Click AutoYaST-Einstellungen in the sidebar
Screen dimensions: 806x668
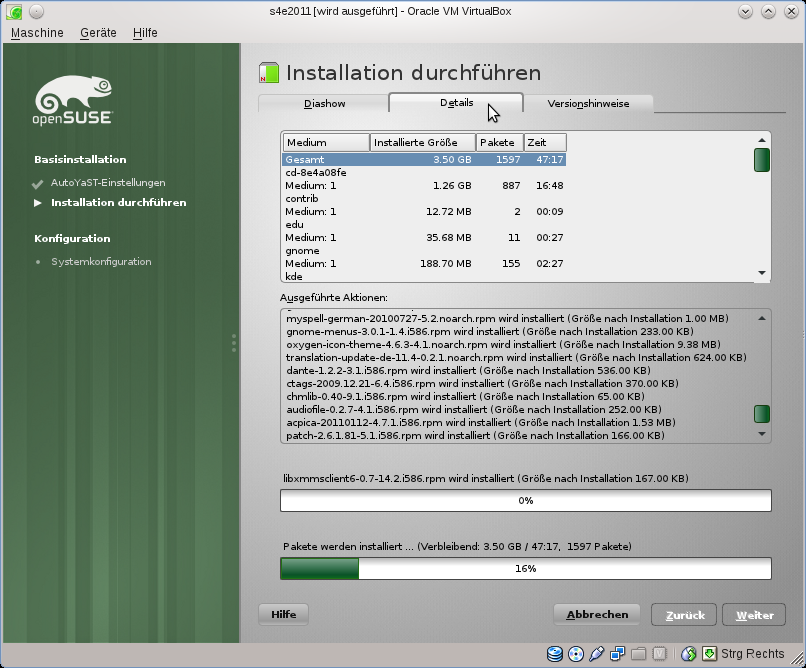tap(108, 182)
